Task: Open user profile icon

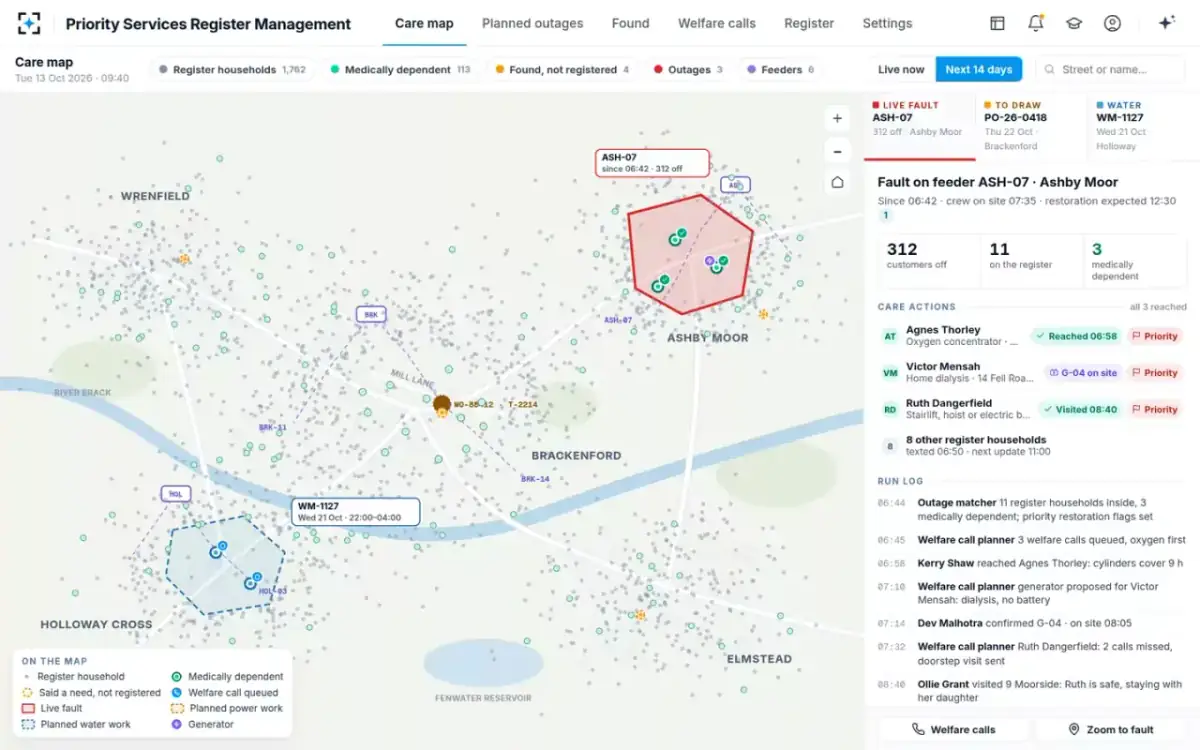Action: click(x=1112, y=23)
